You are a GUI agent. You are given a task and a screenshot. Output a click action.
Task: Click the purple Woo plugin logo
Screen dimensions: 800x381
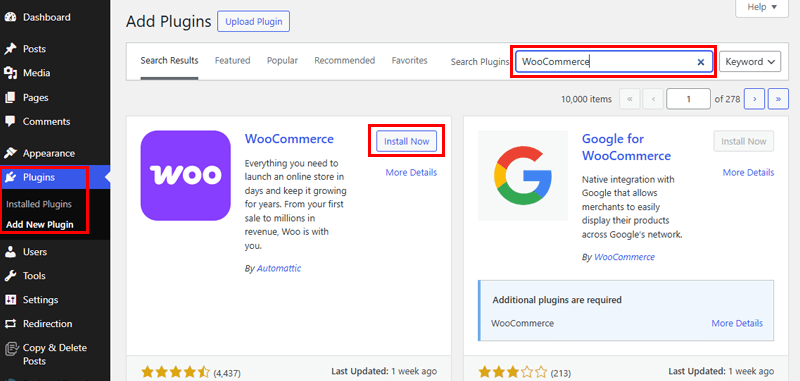coord(186,175)
